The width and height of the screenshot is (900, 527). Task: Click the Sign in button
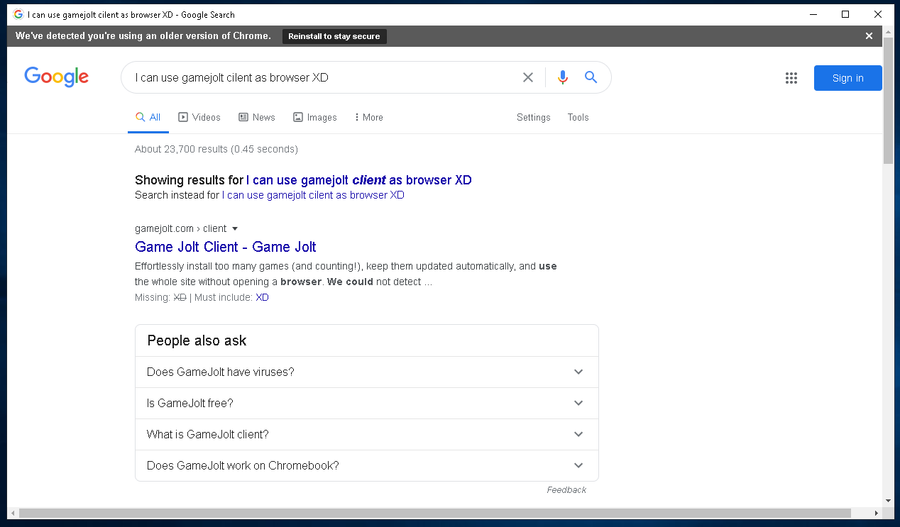click(847, 78)
